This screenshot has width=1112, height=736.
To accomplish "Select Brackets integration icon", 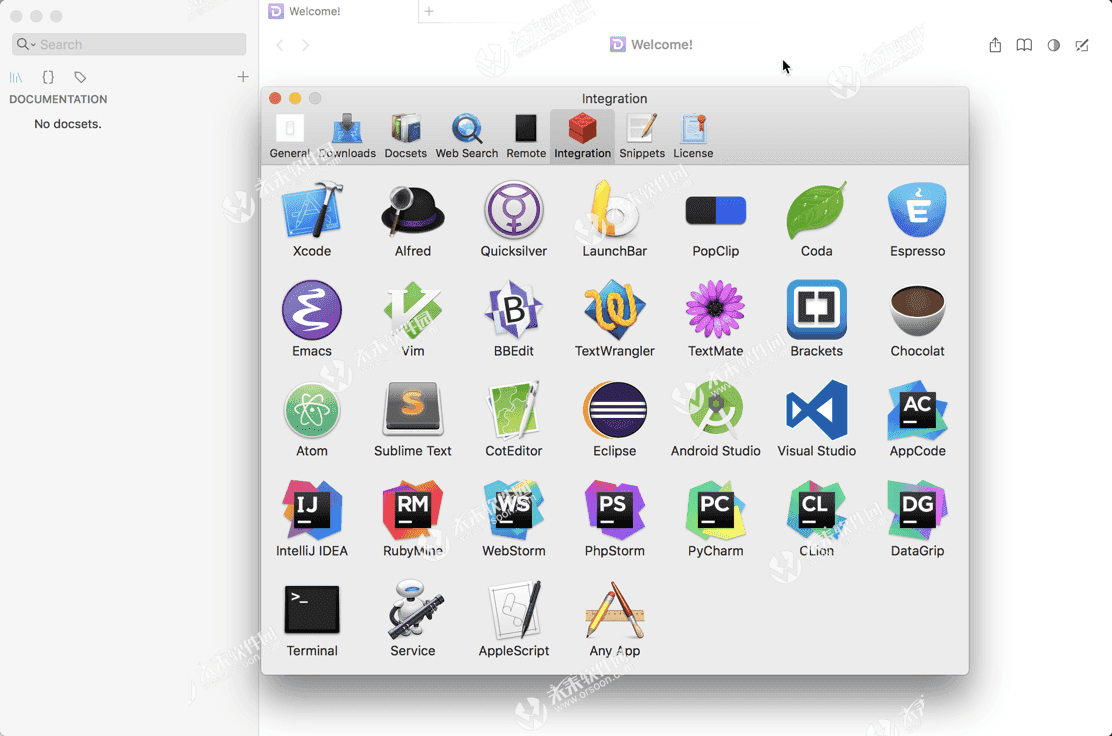I will pyautogui.click(x=816, y=310).
